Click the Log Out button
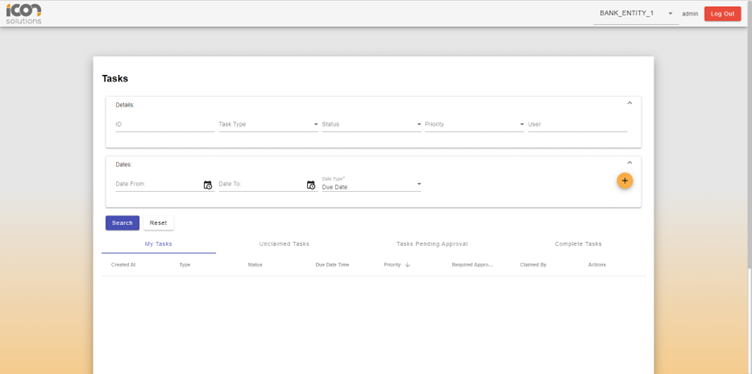 (x=722, y=14)
